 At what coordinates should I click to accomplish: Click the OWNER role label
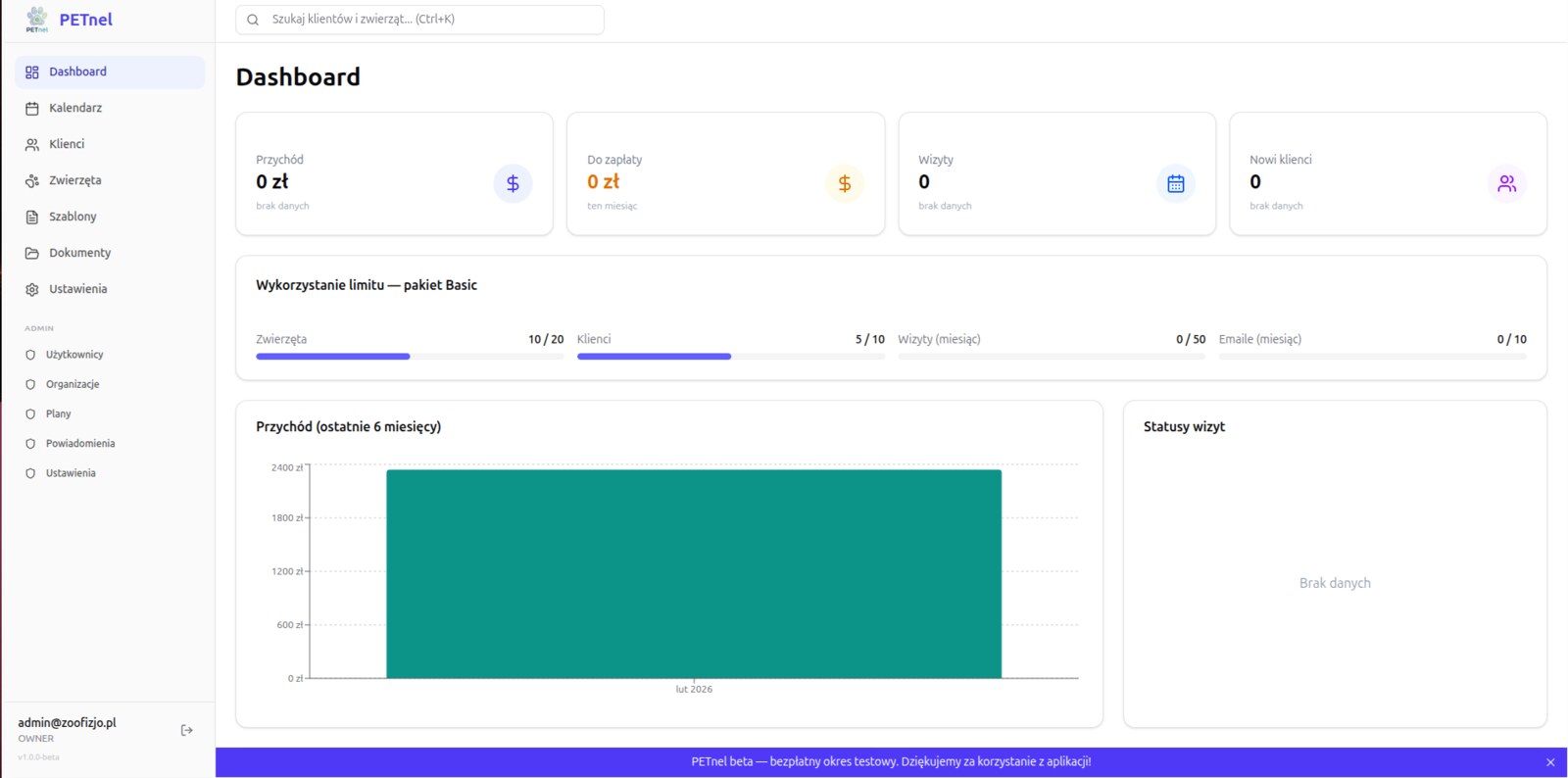36,739
